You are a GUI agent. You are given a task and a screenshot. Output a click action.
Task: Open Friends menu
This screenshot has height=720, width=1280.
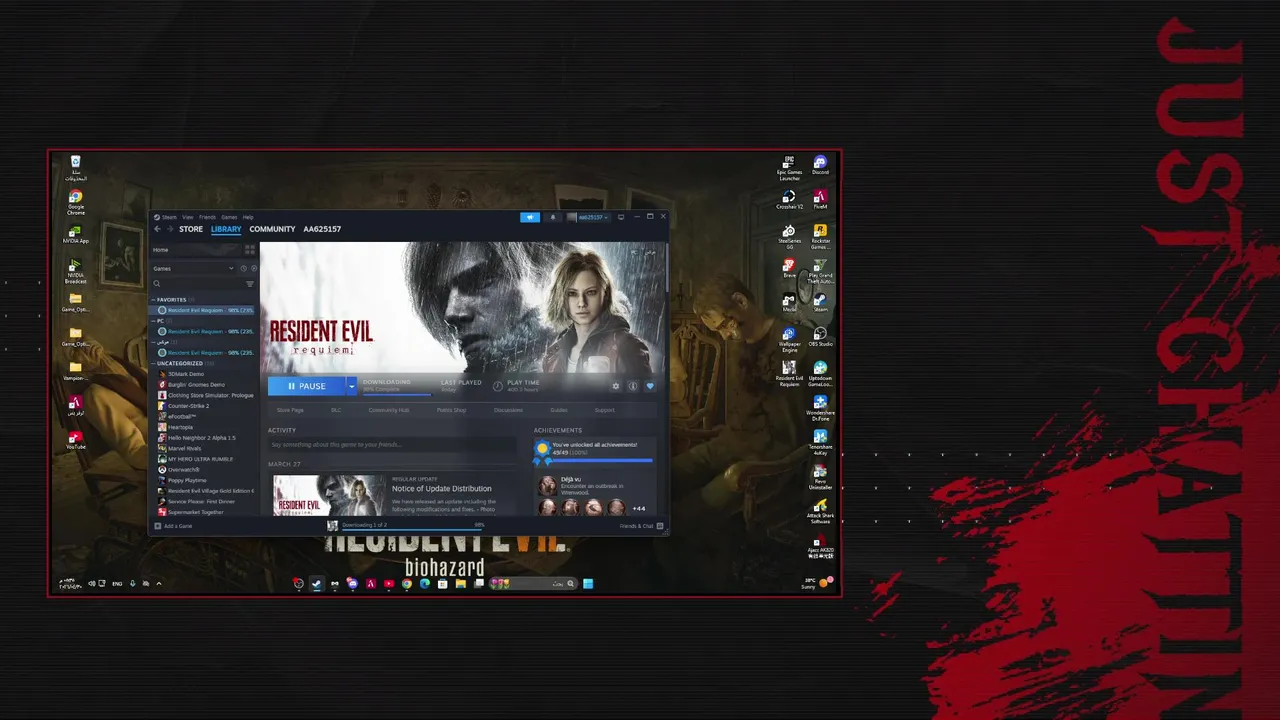tap(207, 217)
